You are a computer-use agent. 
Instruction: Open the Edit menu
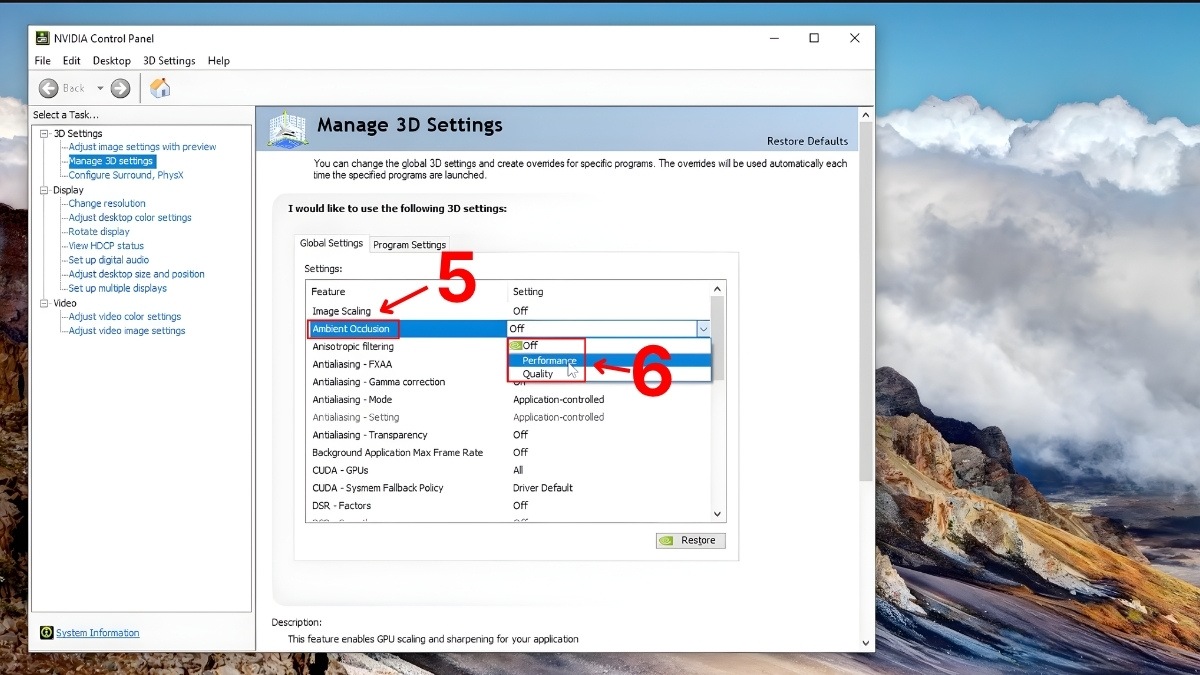(71, 61)
